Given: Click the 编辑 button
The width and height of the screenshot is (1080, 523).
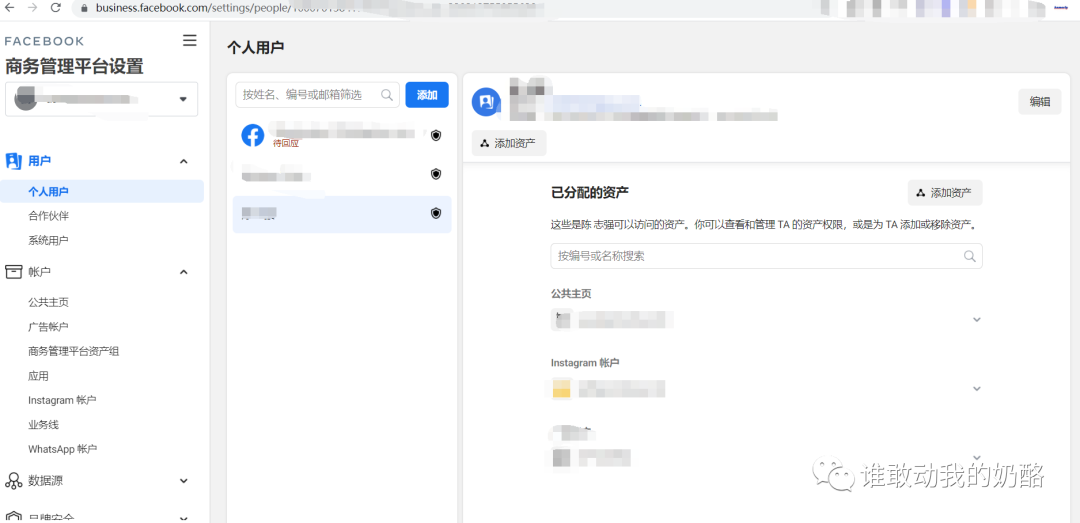Looking at the screenshot, I should (1040, 101).
